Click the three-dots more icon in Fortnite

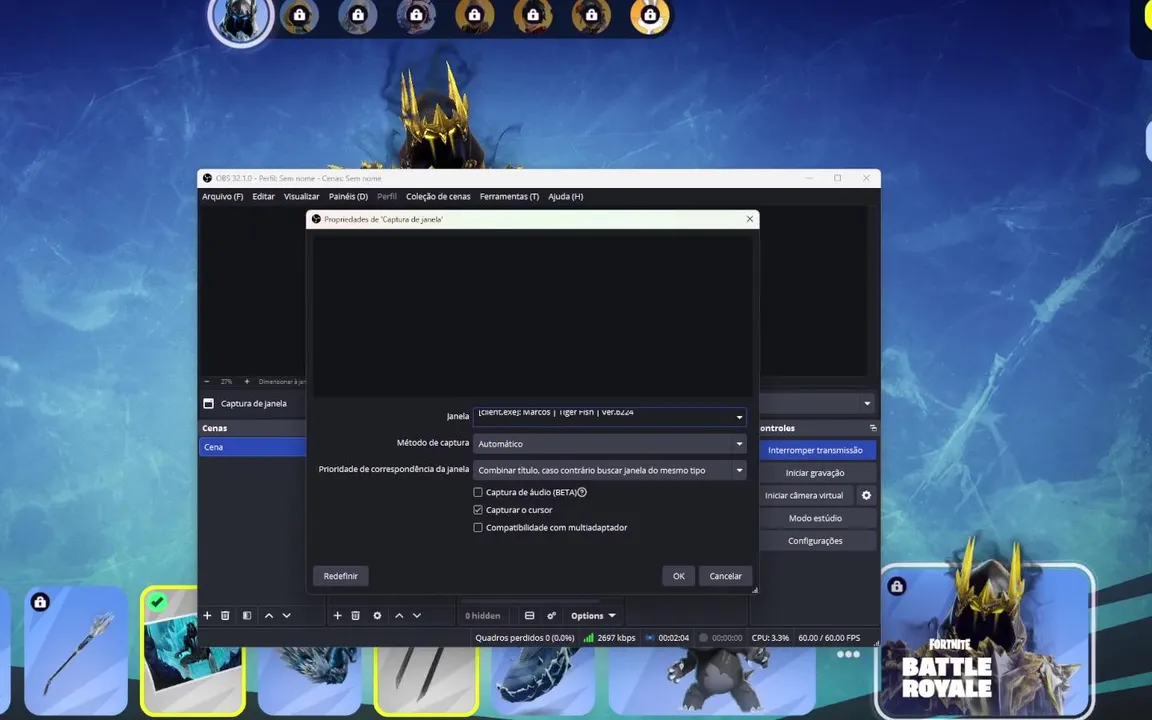(x=848, y=654)
